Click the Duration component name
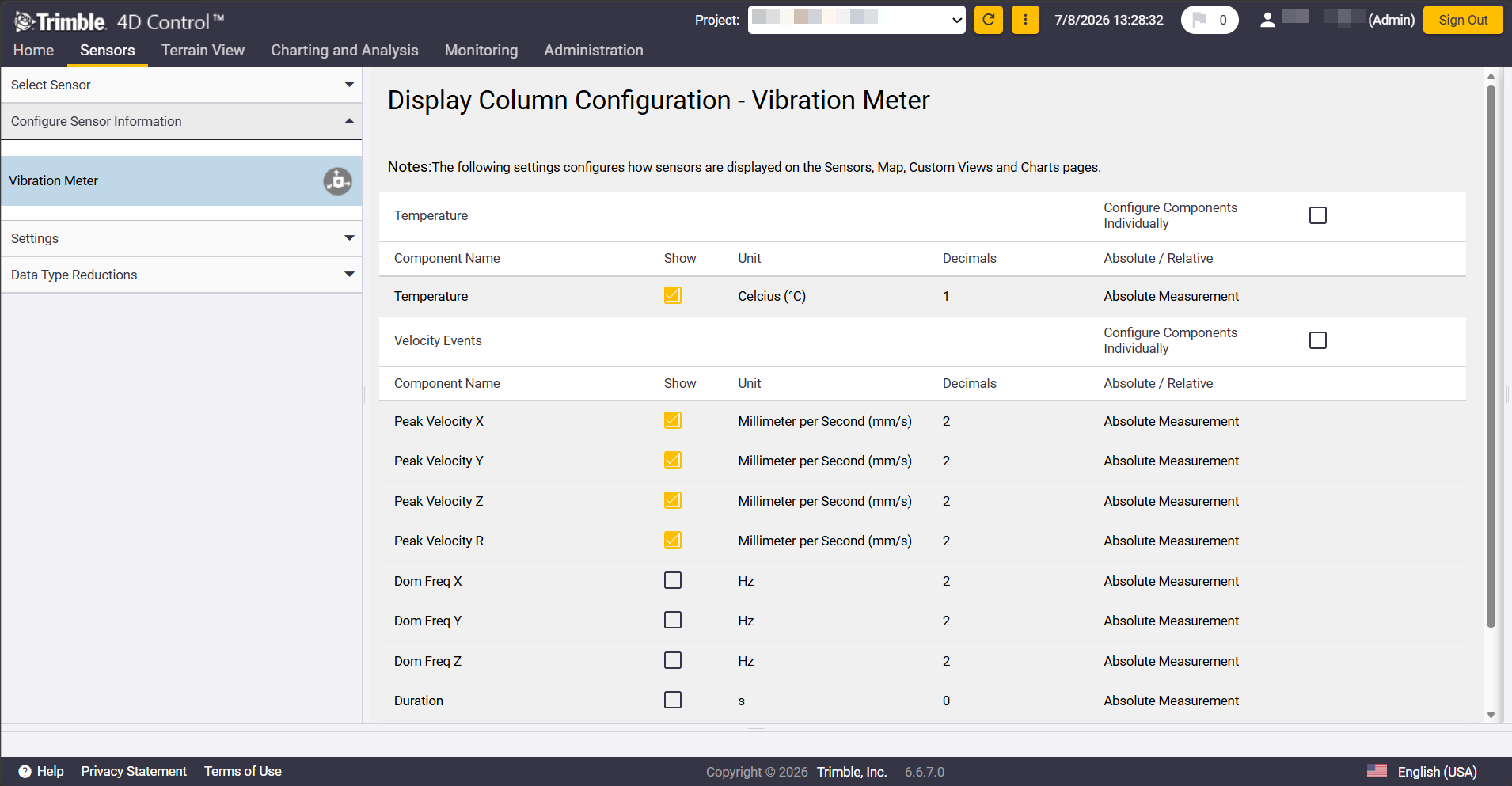Viewport: 1512px width, 786px height. pos(419,701)
